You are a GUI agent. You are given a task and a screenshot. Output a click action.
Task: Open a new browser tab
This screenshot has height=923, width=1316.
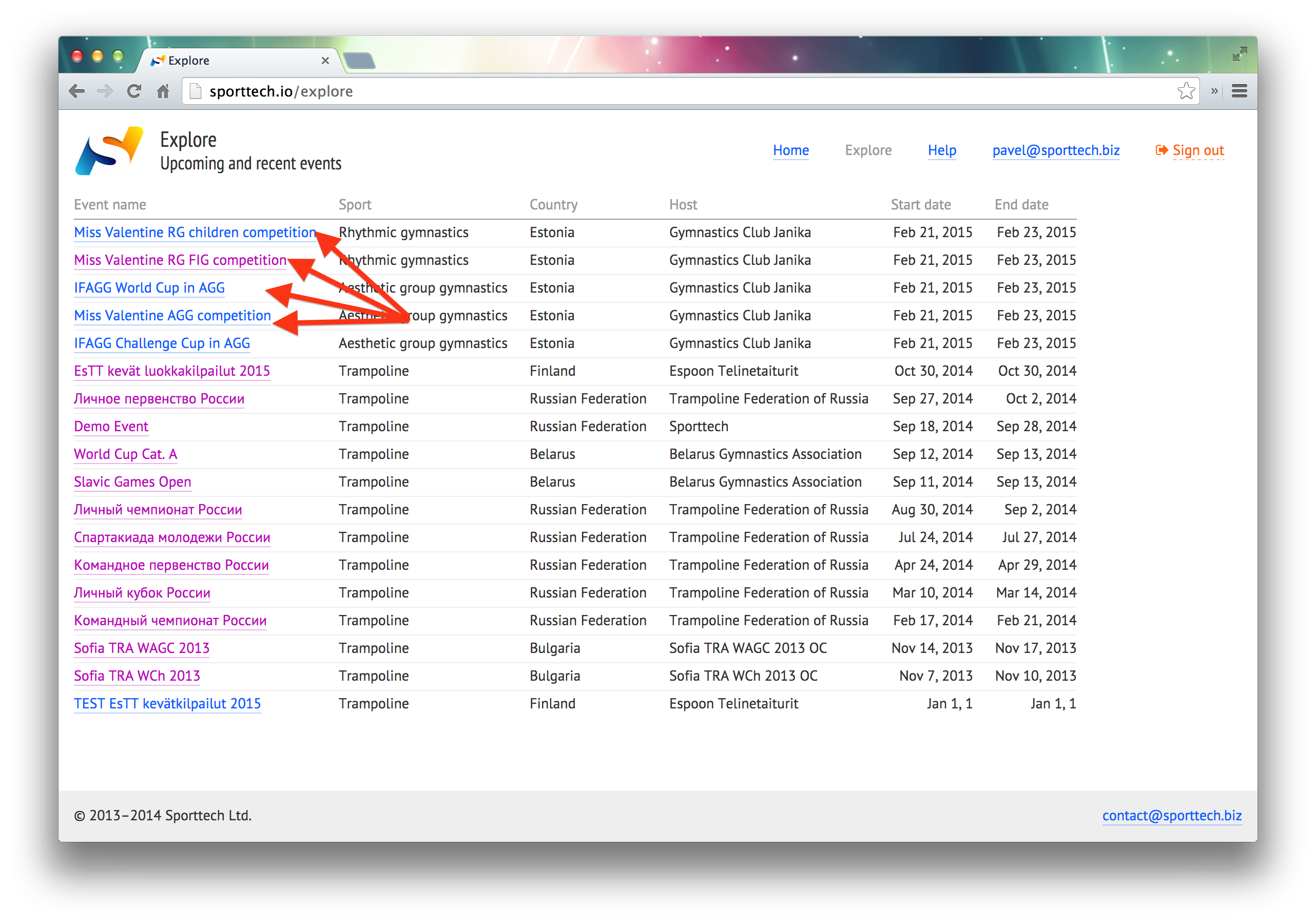359,61
